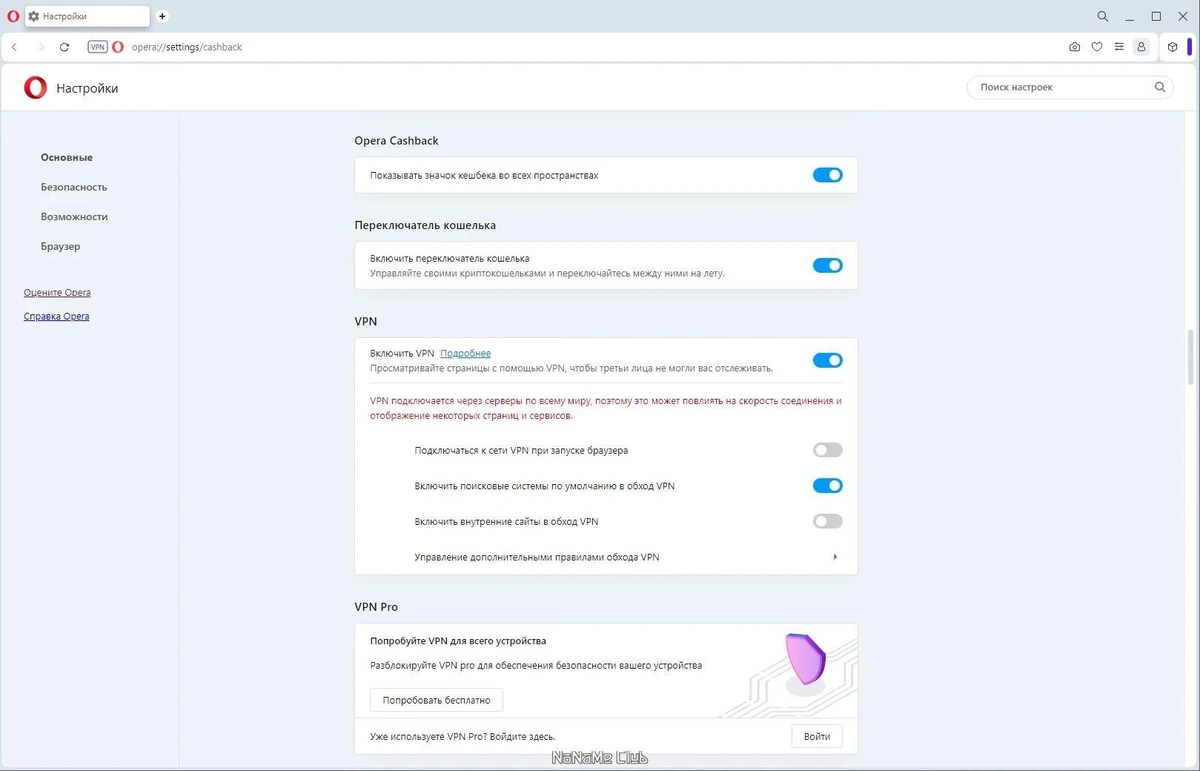Click the Попробовать бесплатно button

(x=437, y=700)
